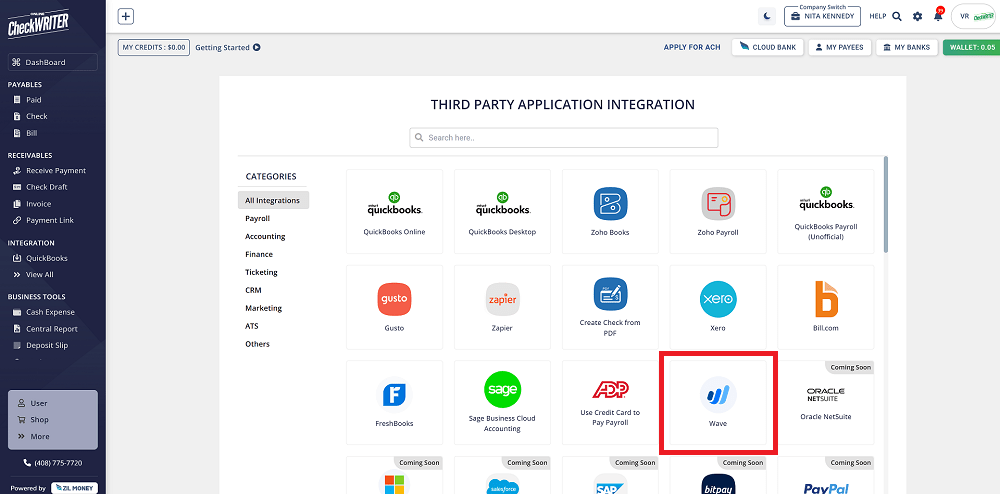Open Sage Business Cloud Accounting card
Image resolution: width=1000 pixels, height=494 pixels.
[x=502, y=402]
